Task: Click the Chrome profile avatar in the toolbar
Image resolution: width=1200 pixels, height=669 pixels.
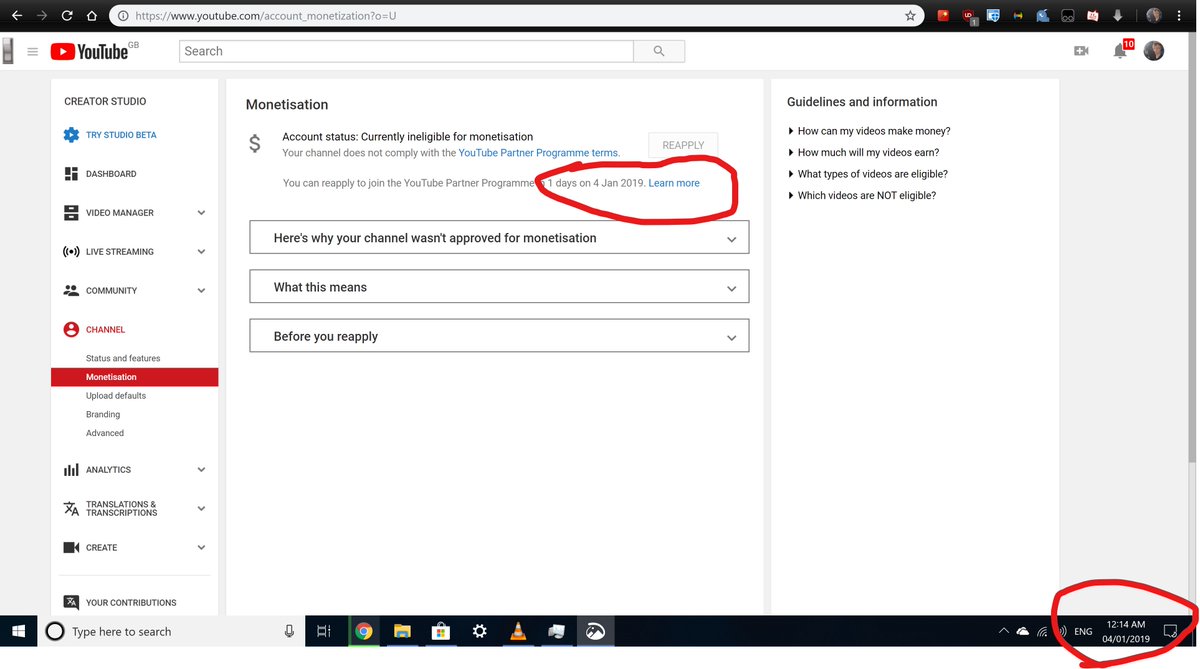Action: [x=1154, y=16]
